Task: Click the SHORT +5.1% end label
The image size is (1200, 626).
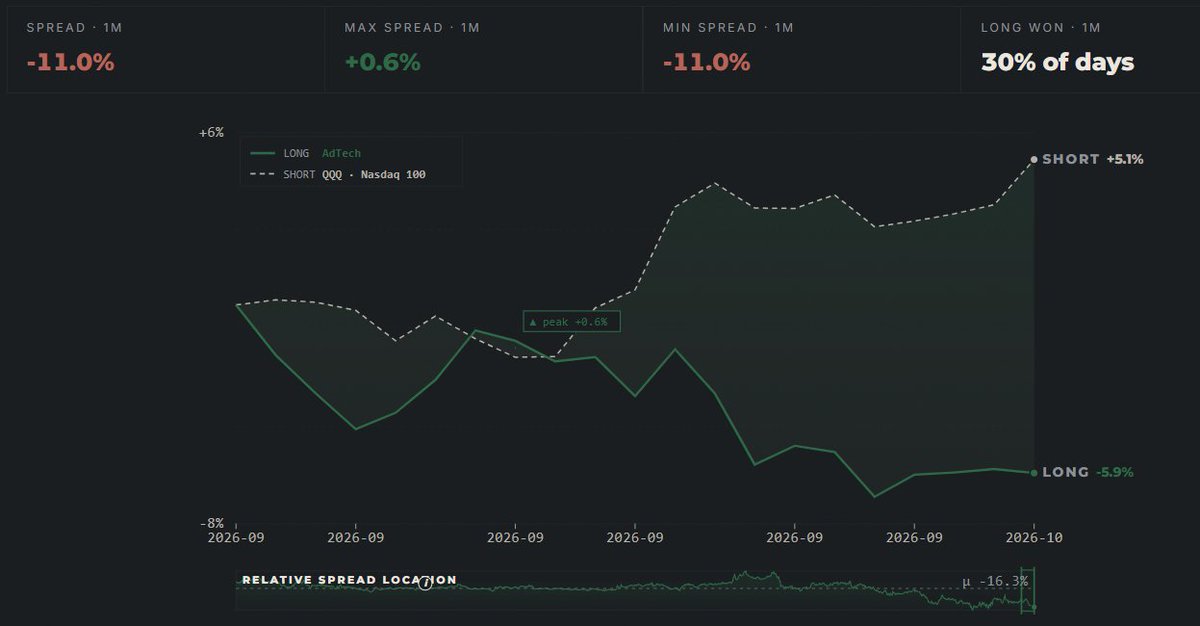Action: (1093, 159)
